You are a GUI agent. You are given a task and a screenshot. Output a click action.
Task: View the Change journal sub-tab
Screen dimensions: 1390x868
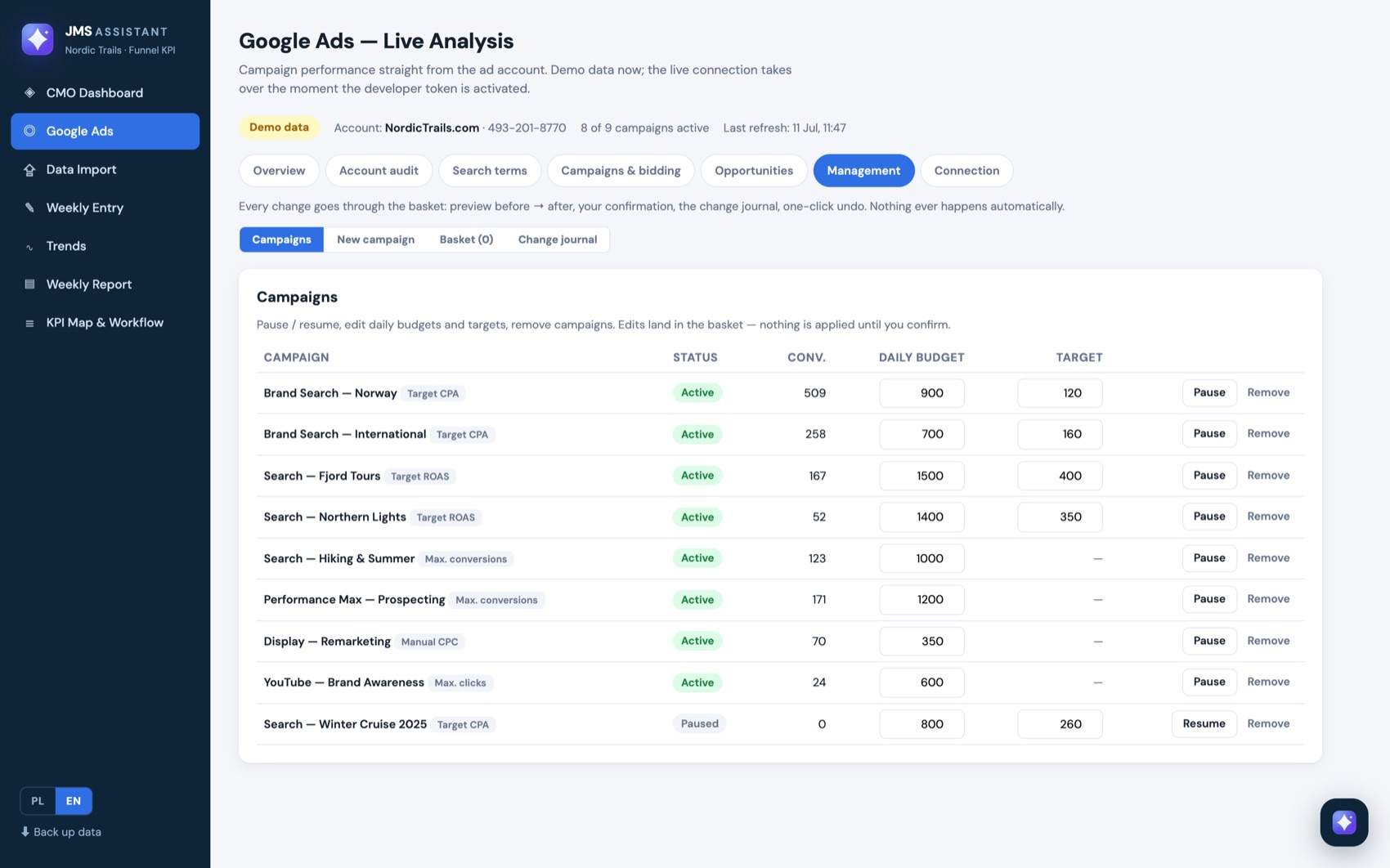click(558, 239)
